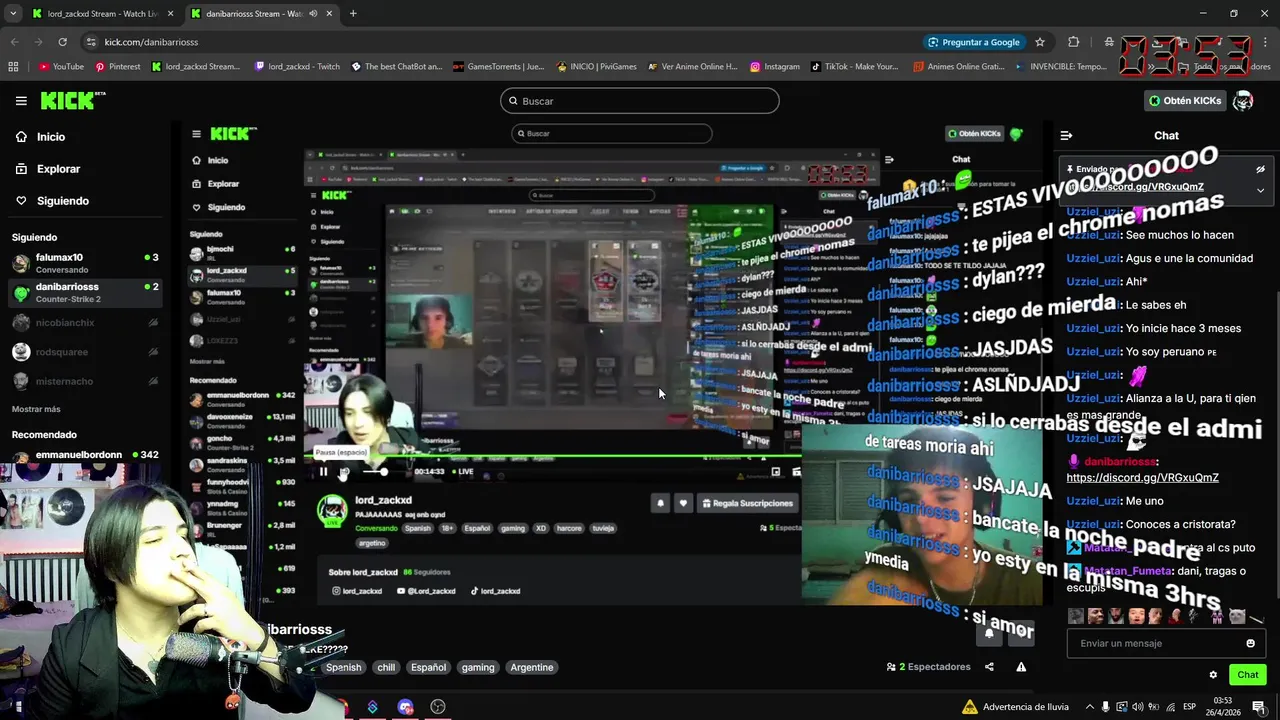Toggle stream notifications bell button
This screenshot has height=720, width=1280.
tap(989, 633)
